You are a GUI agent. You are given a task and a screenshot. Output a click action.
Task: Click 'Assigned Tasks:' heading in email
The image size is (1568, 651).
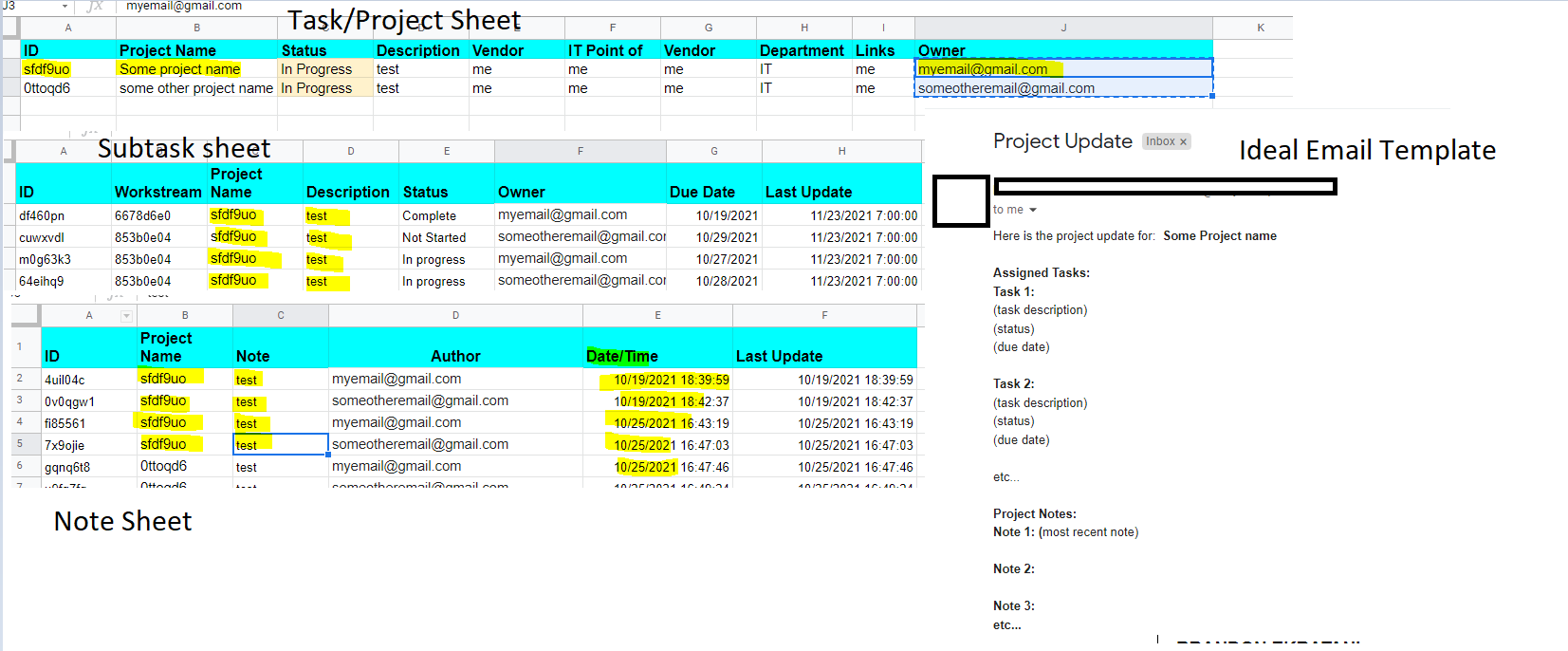[1042, 273]
